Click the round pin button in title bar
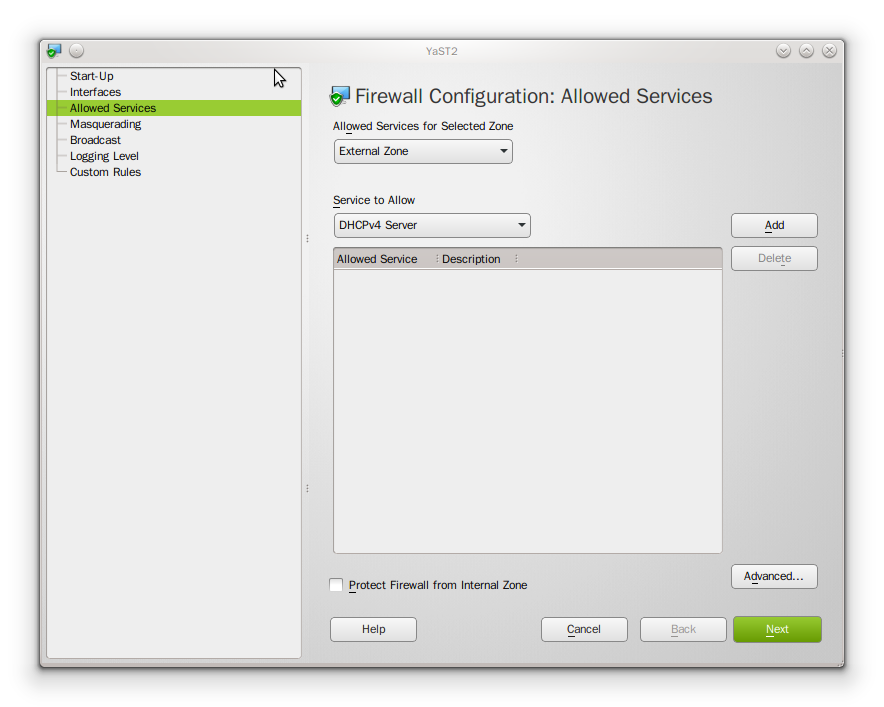The image size is (884, 707). (x=77, y=51)
